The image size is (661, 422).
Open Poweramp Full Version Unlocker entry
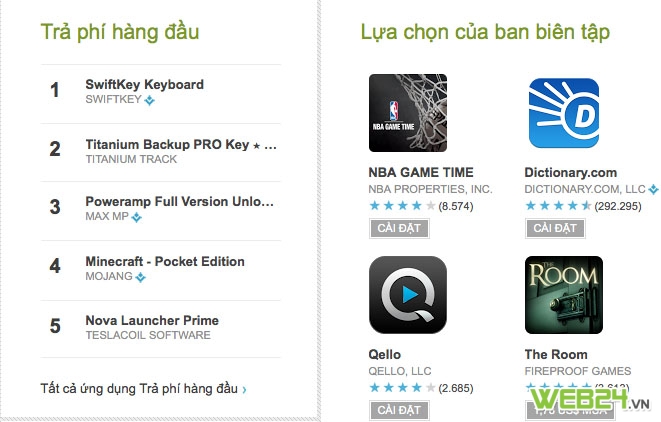[x=180, y=202]
